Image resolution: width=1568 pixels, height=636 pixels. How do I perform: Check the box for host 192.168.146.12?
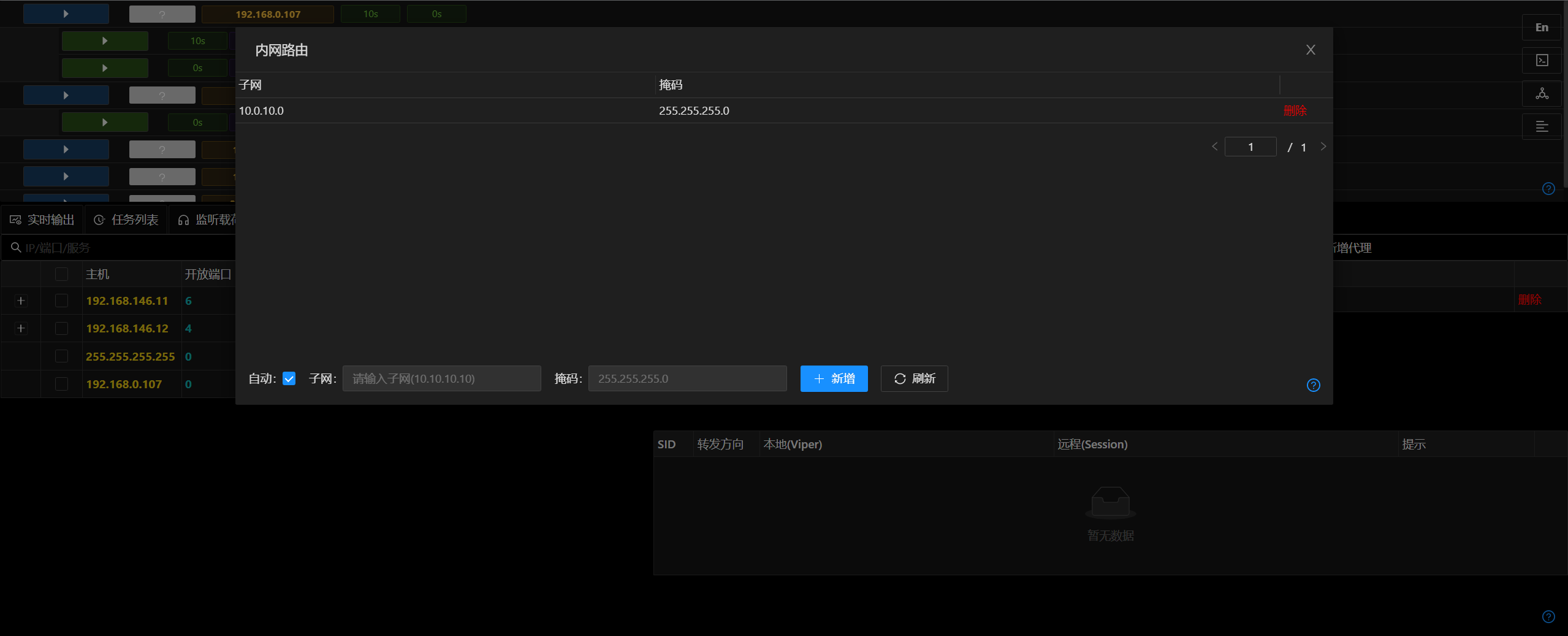coord(61,328)
